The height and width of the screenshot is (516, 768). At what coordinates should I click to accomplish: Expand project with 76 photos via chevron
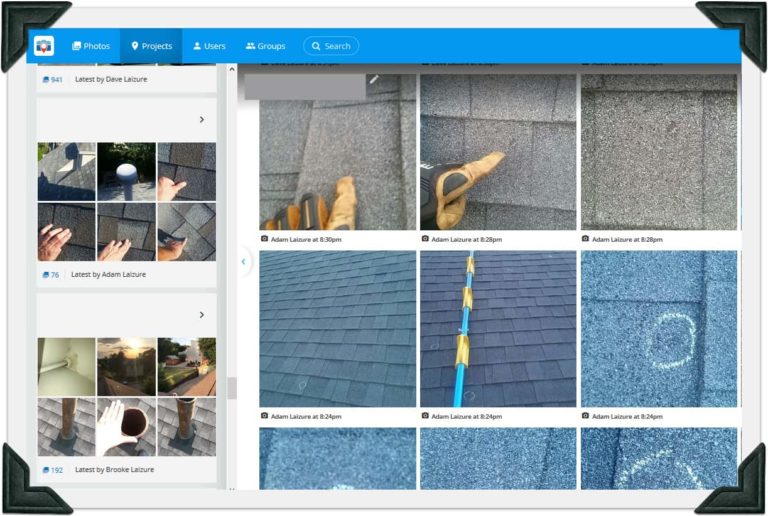(x=202, y=119)
